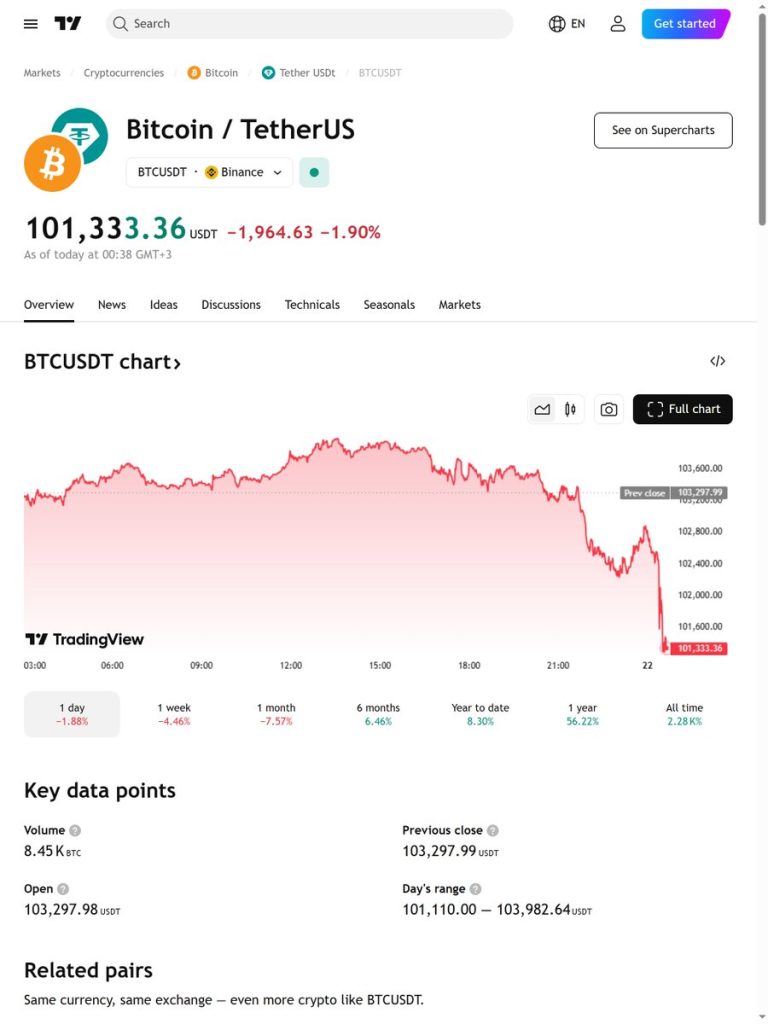The height and width of the screenshot is (1024, 768).
Task: Switch chart to candlestick style
Action: tap(570, 409)
